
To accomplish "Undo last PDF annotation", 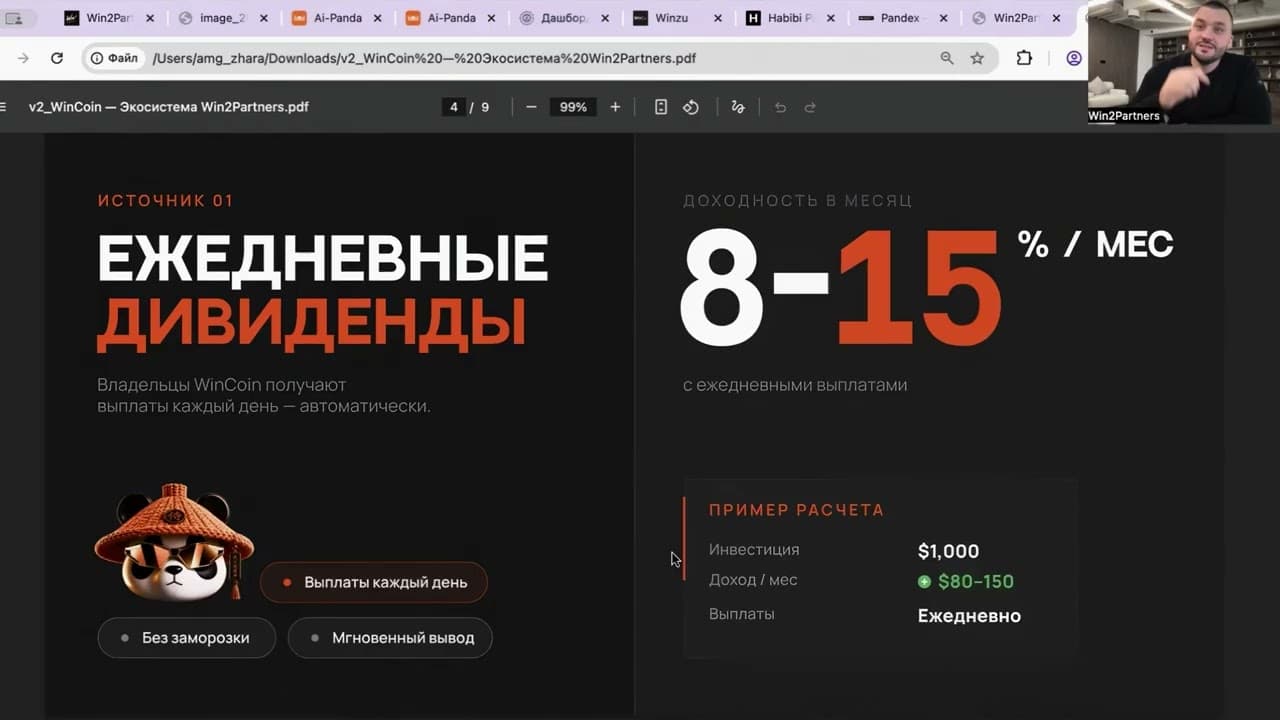I will click(781, 107).
